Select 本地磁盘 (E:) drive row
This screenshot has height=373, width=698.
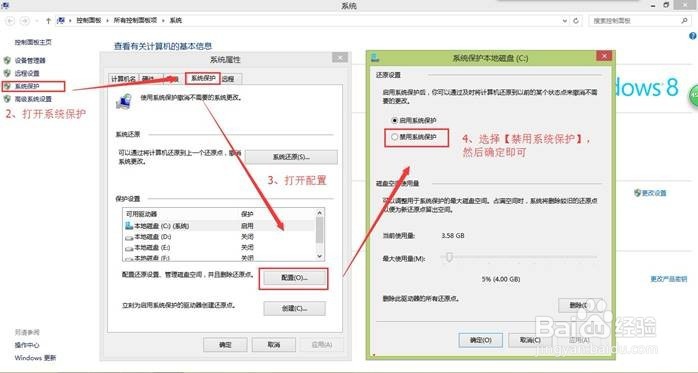tap(219, 247)
